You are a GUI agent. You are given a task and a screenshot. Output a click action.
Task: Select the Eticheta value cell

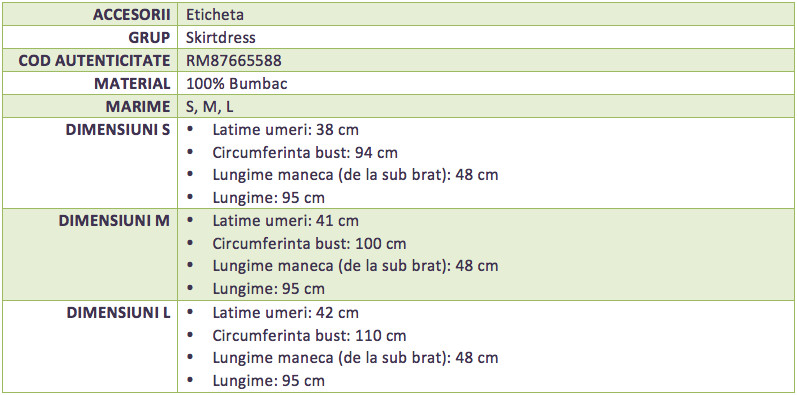(x=214, y=15)
